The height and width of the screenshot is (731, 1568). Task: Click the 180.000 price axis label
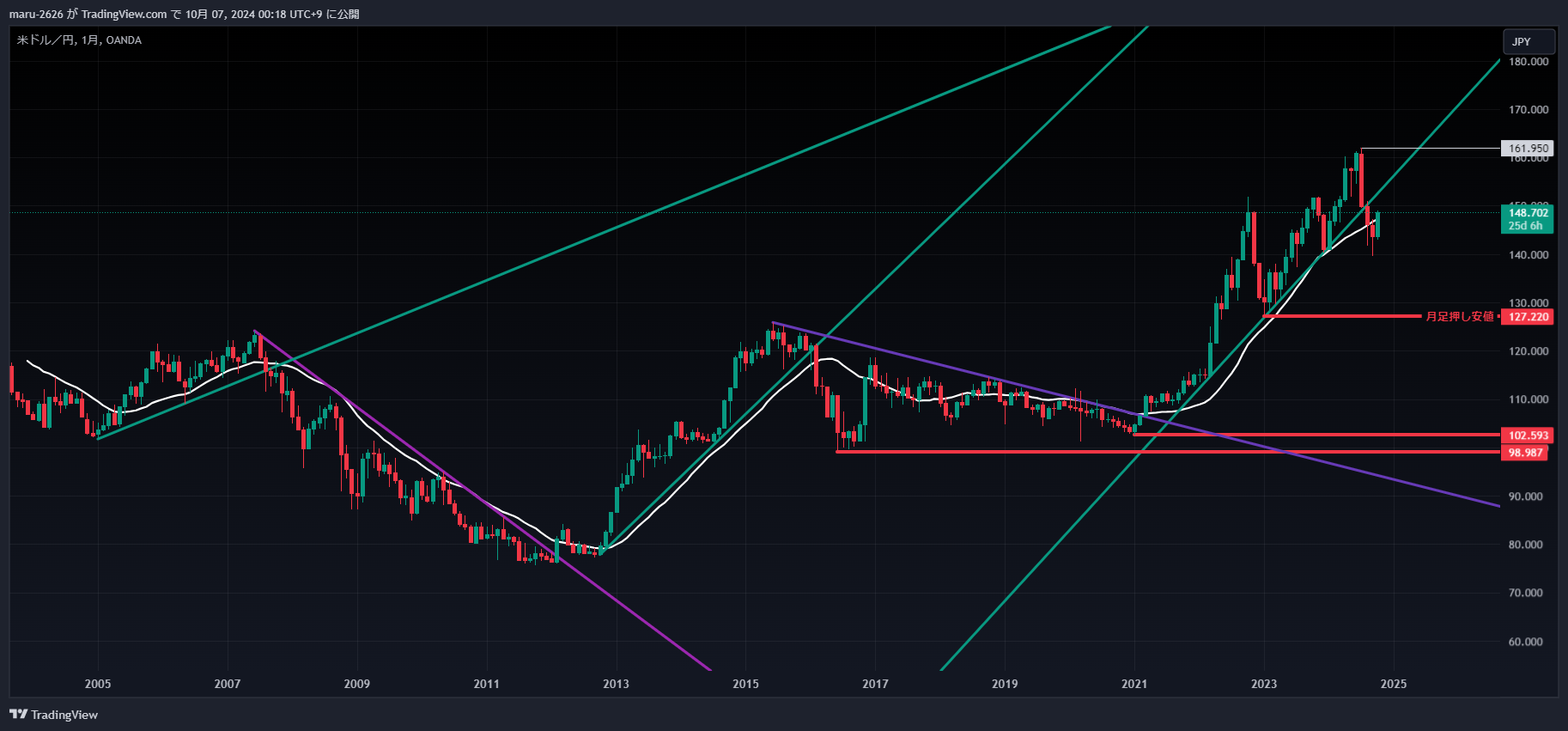[x=1528, y=62]
